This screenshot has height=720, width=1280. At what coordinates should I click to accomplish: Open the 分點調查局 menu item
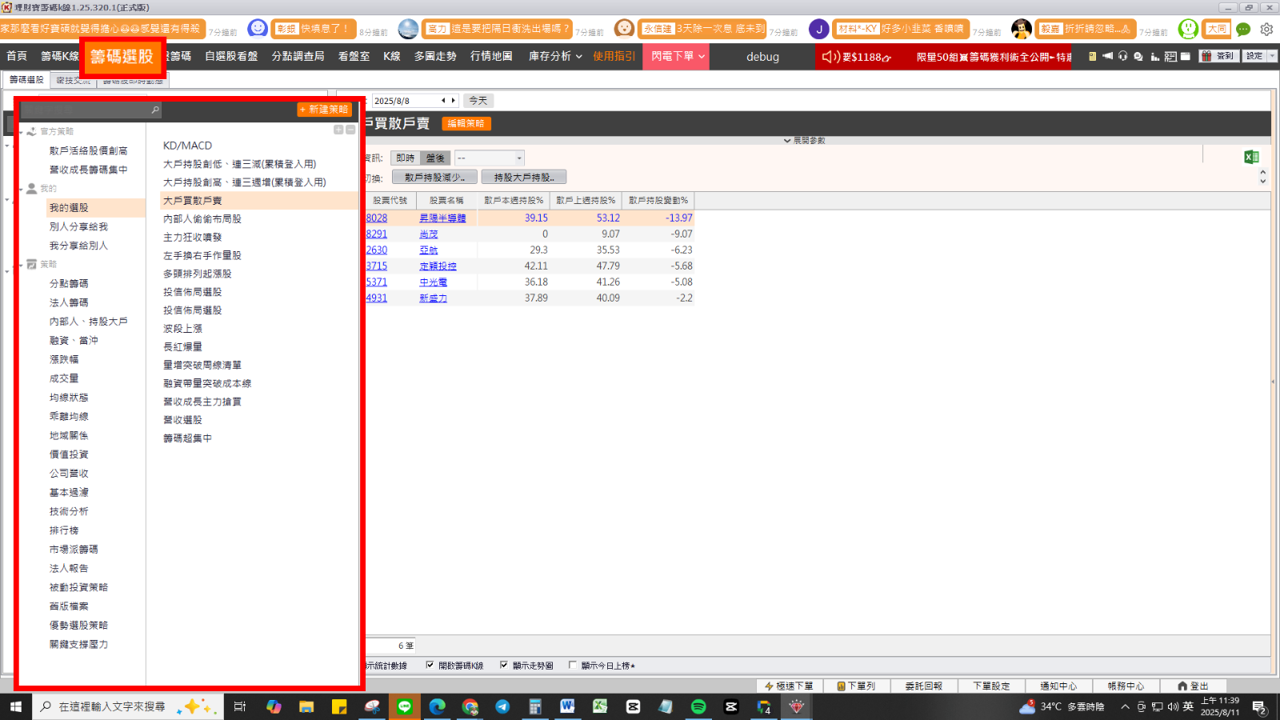298,57
